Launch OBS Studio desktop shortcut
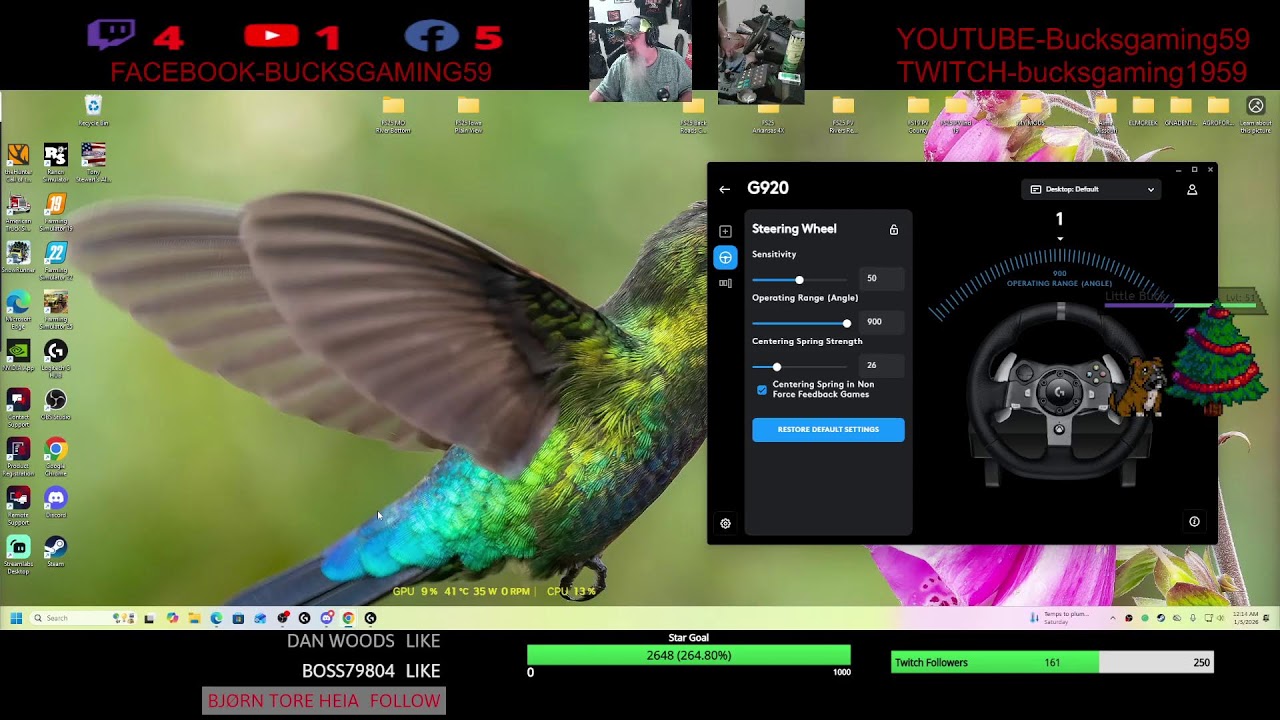The height and width of the screenshot is (720, 1280). 56,404
